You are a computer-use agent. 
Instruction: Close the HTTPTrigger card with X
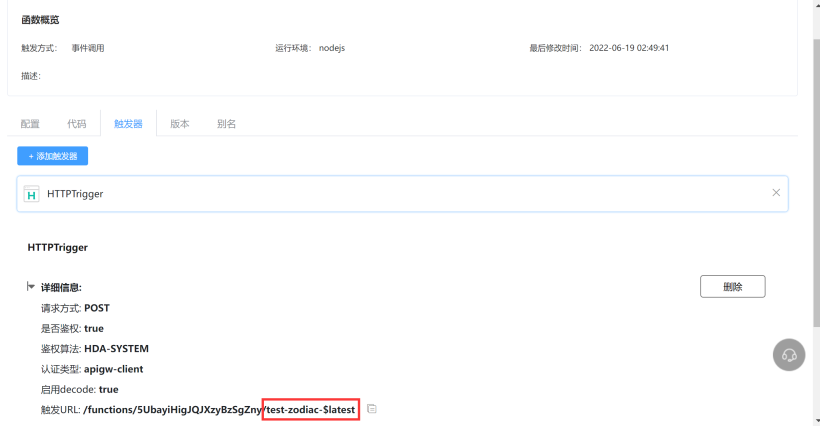[x=776, y=193]
